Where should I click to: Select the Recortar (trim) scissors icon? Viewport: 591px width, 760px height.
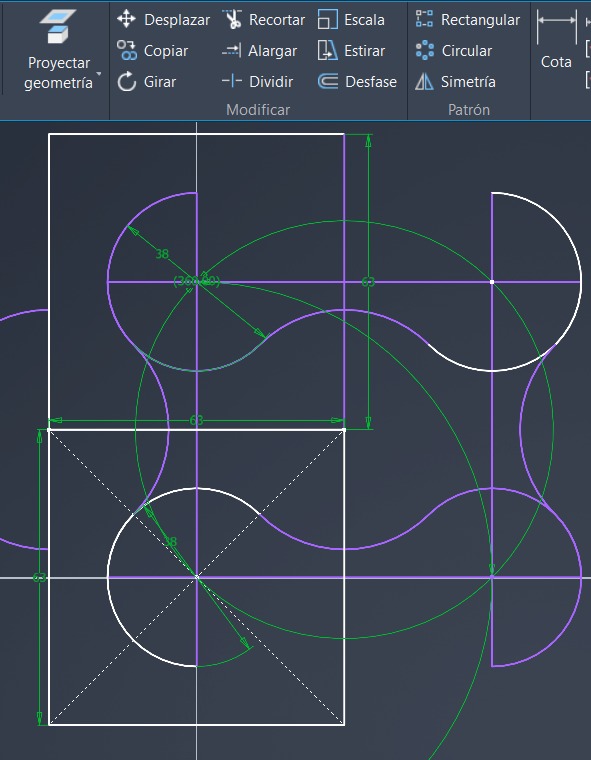[x=232, y=19]
